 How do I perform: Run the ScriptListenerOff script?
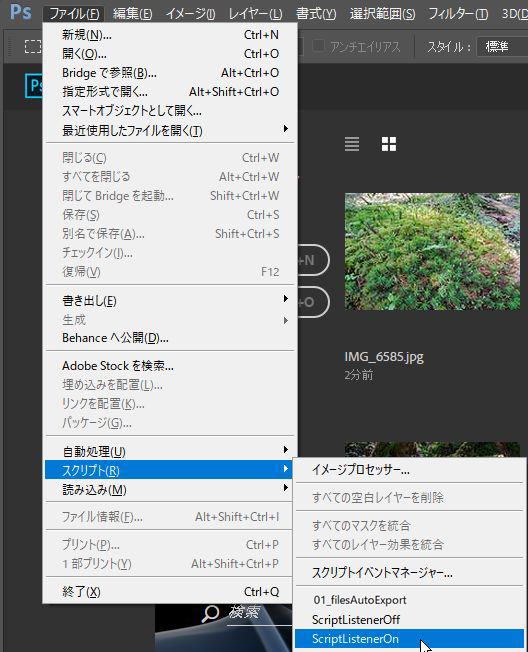pyautogui.click(x=410, y=620)
